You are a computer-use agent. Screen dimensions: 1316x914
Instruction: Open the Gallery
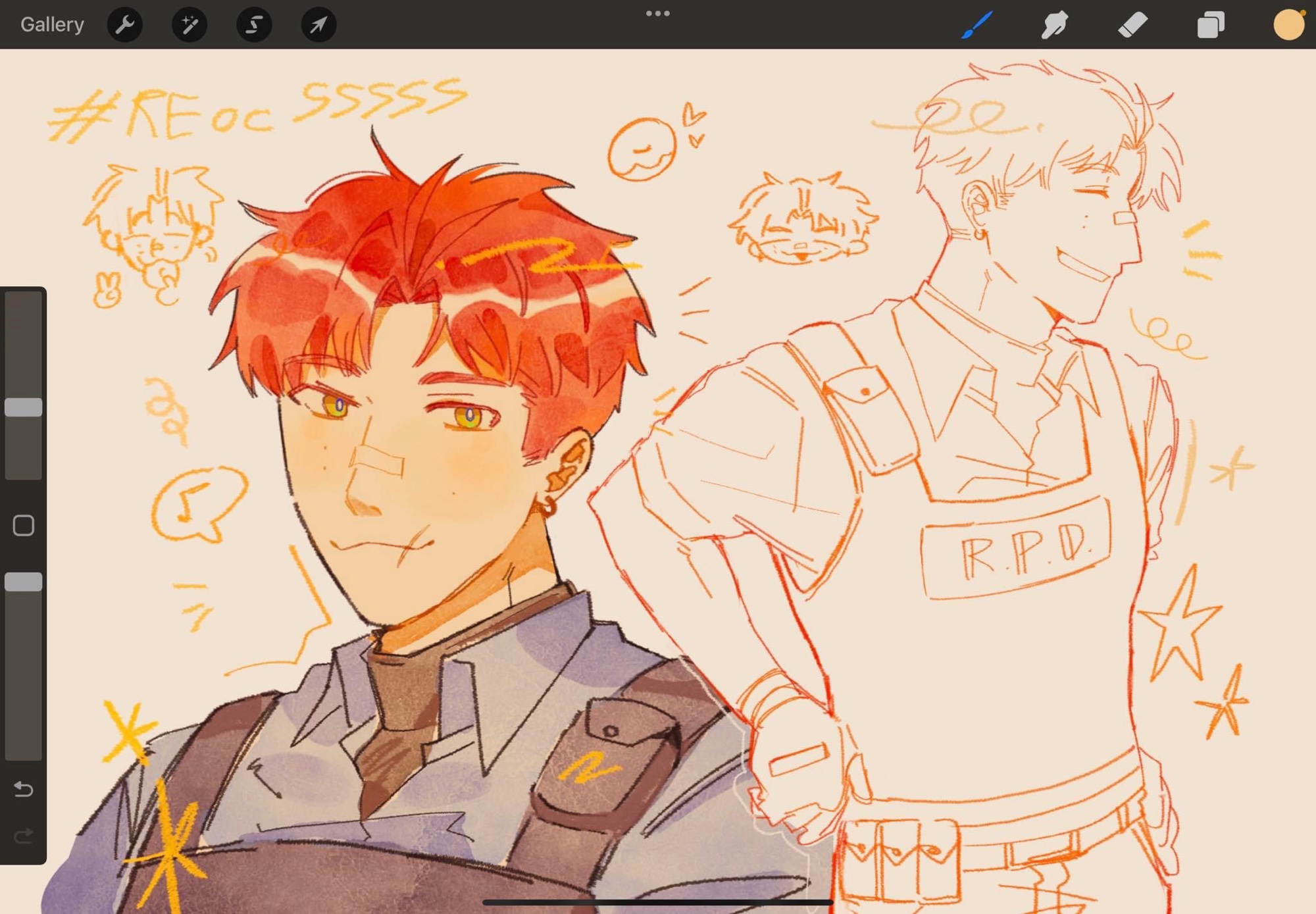click(x=52, y=24)
